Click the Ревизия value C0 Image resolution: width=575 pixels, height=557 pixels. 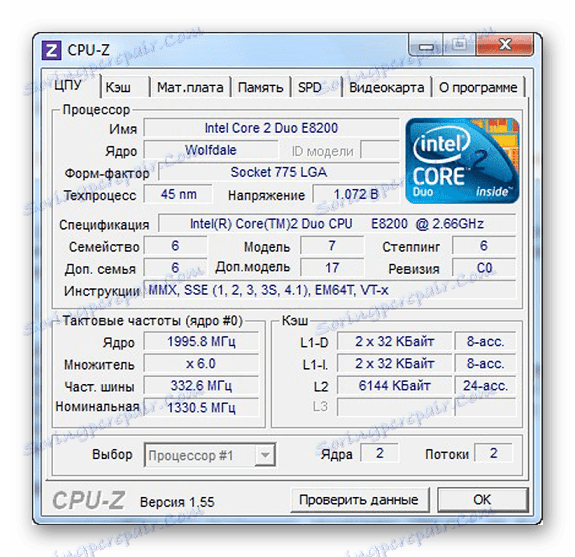click(x=484, y=267)
